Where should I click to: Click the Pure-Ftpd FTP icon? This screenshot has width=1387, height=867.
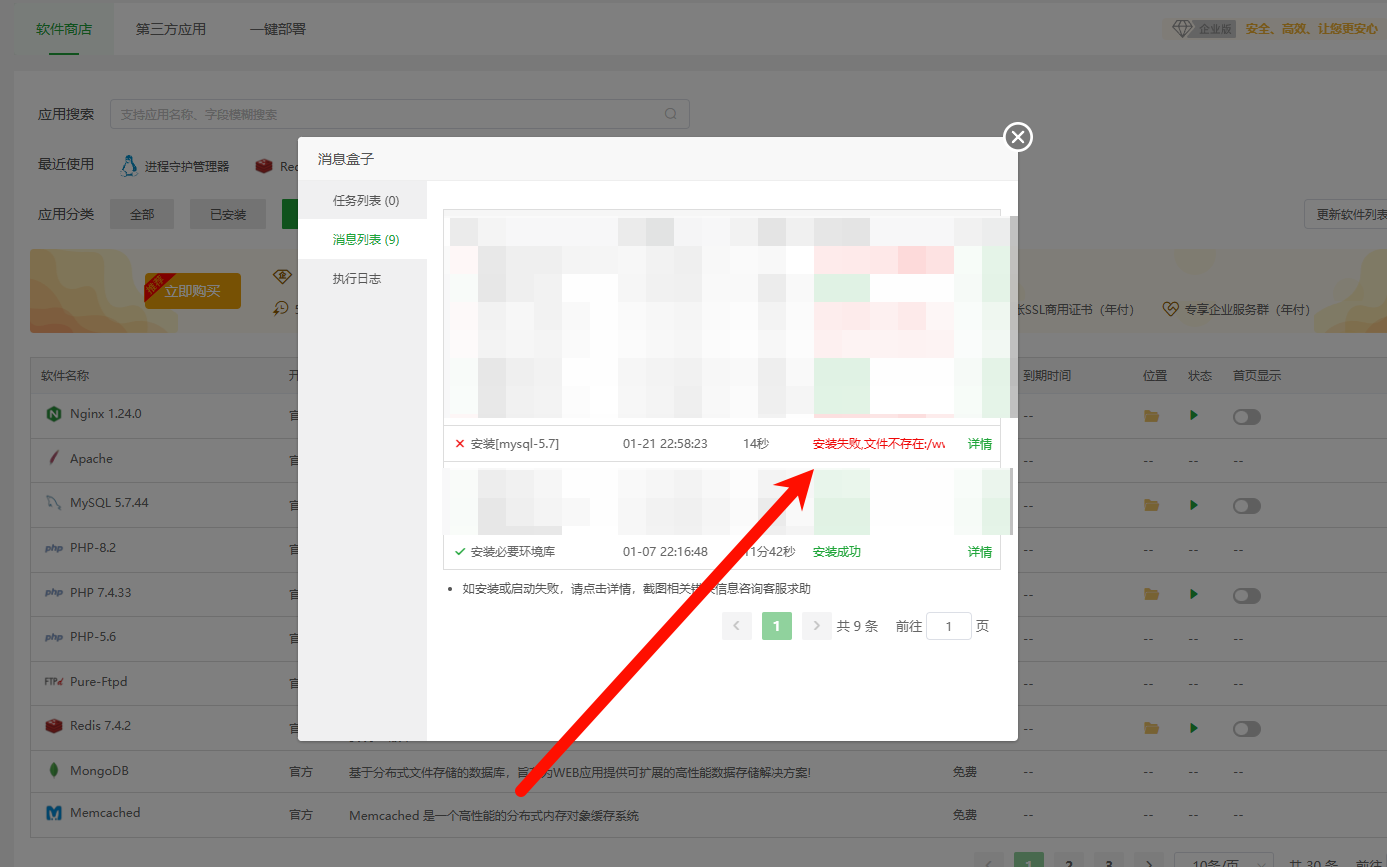[54, 682]
